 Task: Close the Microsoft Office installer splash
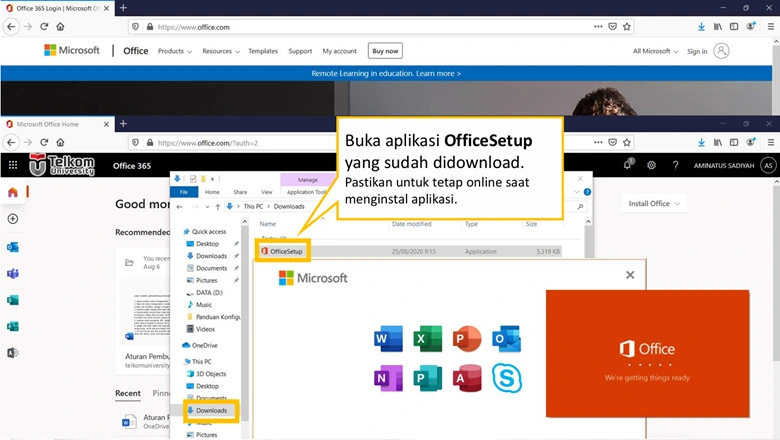[x=630, y=275]
